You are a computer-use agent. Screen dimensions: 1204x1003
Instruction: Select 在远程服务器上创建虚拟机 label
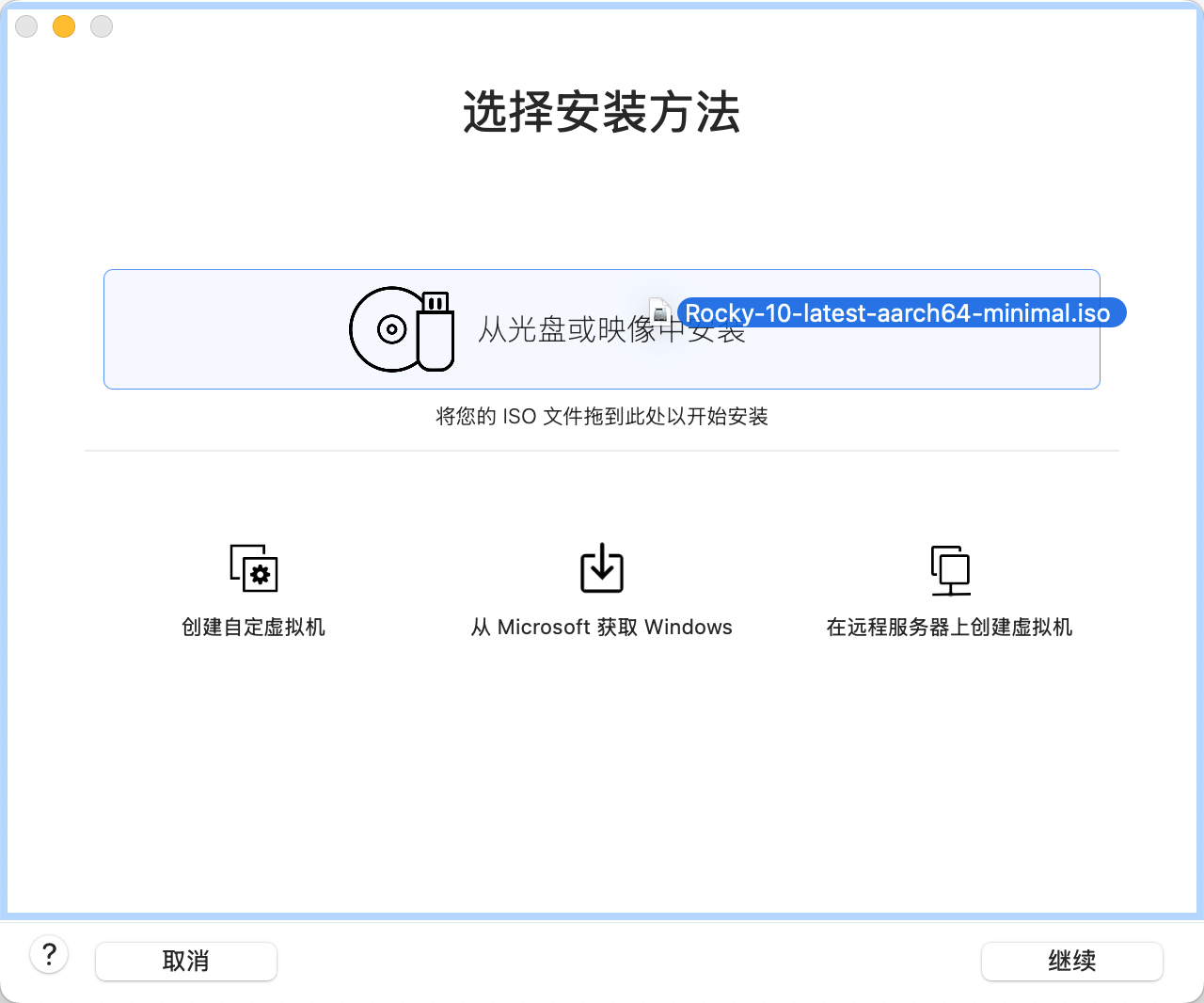click(950, 628)
